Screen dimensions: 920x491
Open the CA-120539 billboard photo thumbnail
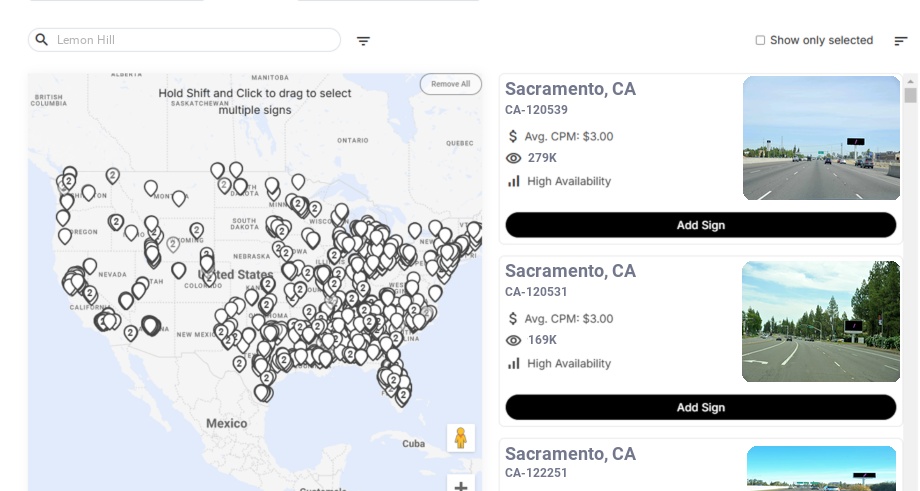click(821, 138)
